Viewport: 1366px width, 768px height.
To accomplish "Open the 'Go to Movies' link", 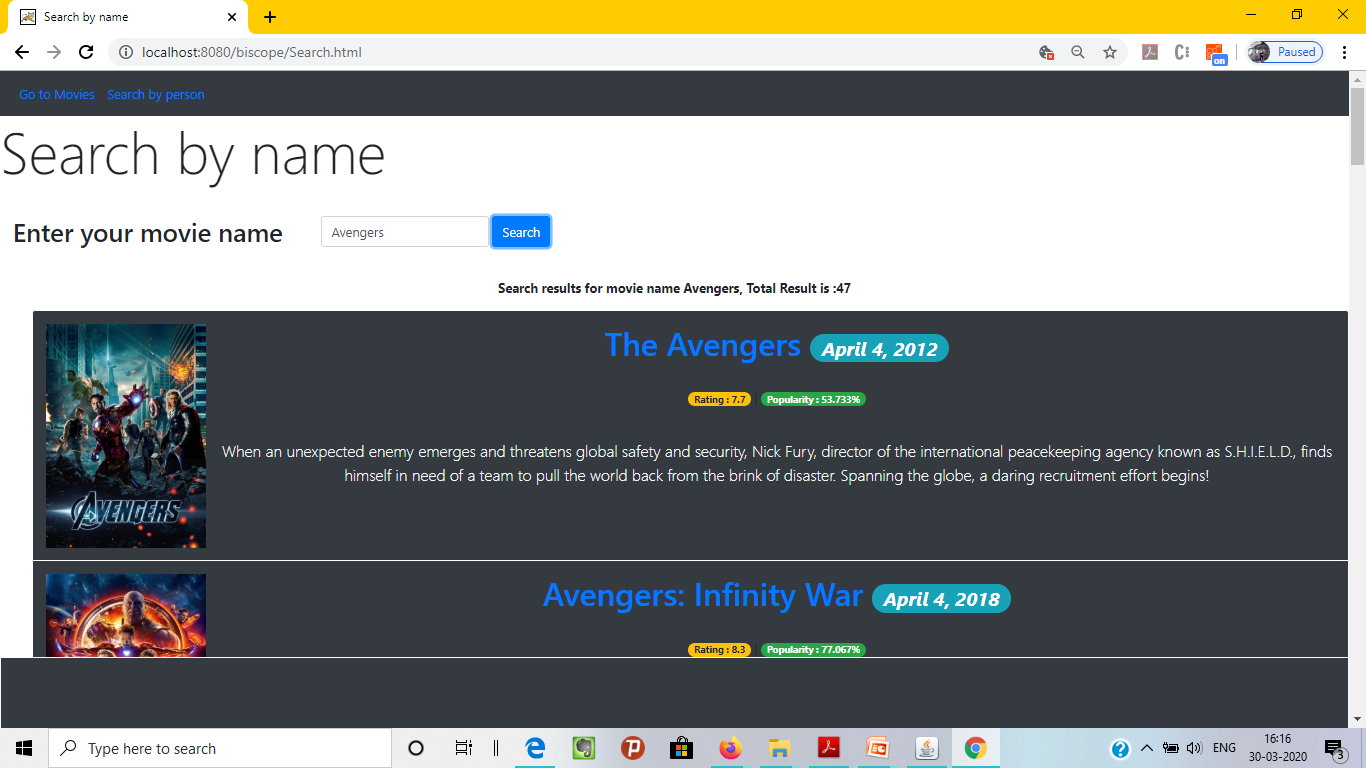I will point(57,95).
